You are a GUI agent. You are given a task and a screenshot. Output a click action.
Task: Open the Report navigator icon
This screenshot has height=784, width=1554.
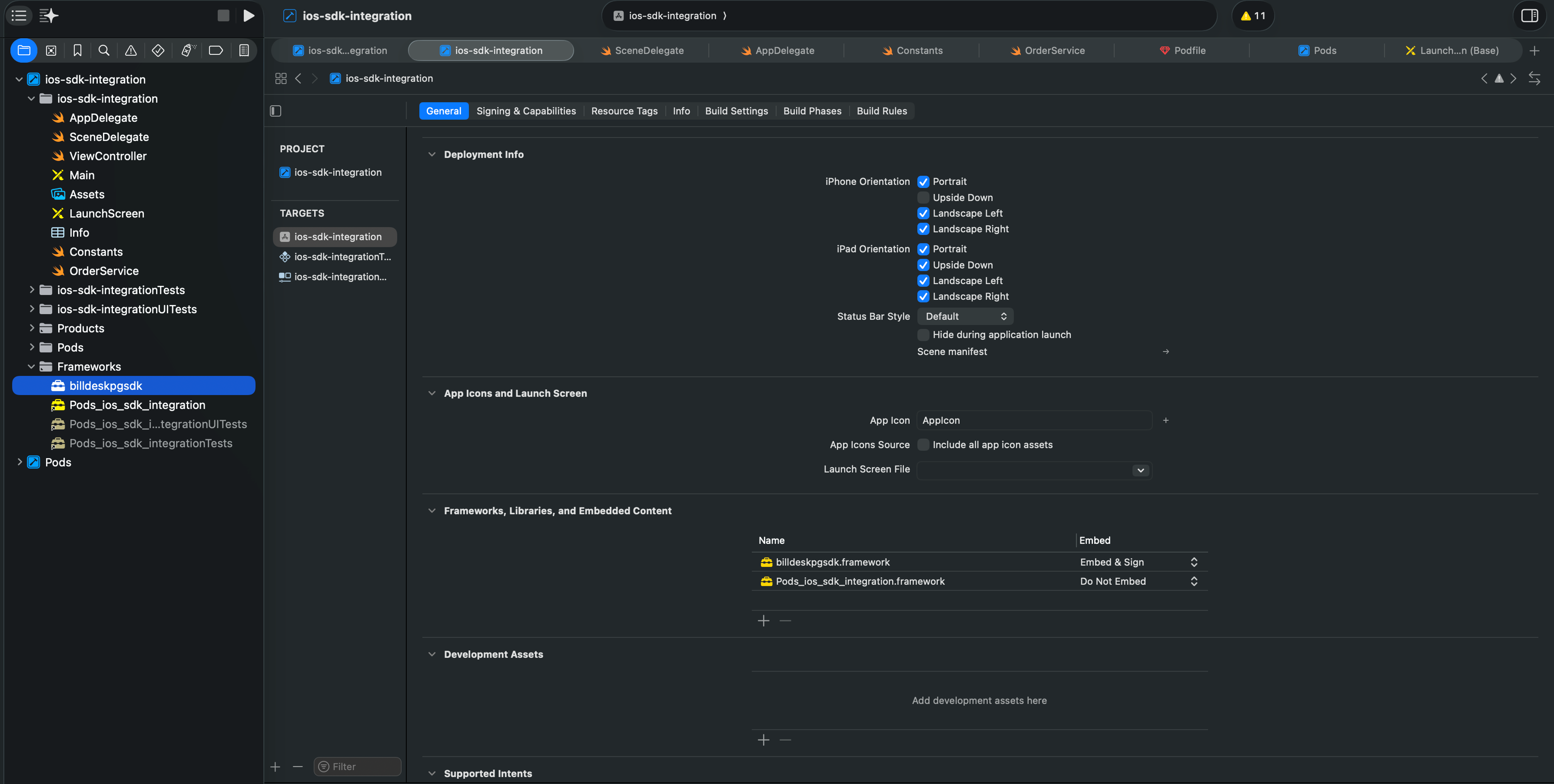(244, 51)
